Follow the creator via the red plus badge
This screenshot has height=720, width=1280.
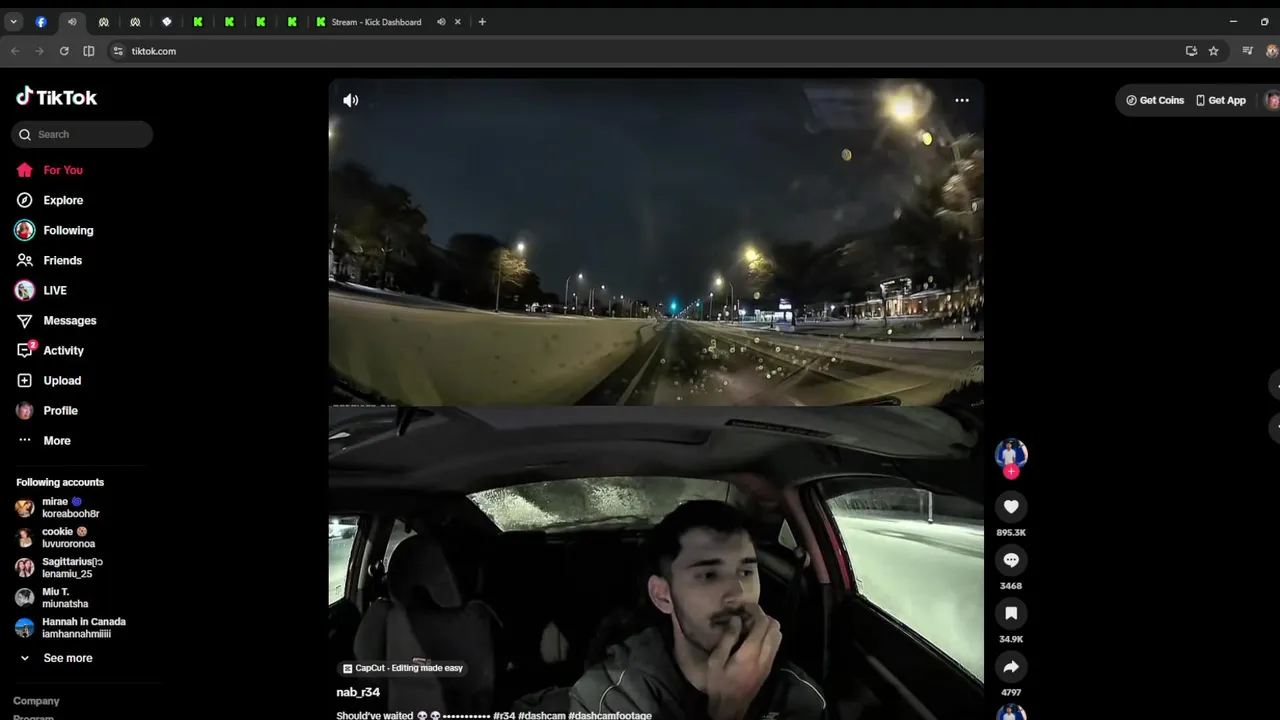1011,472
